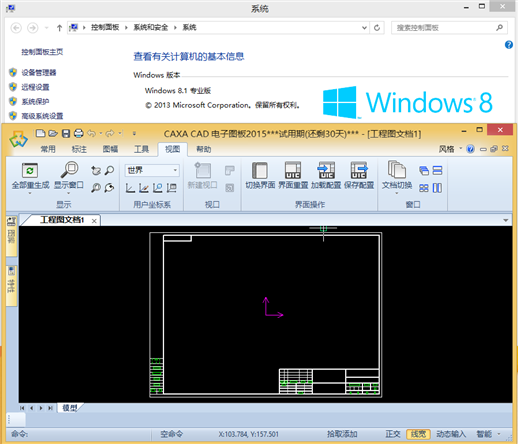
Task: Click the New document icon in CAXA quick access toolbar
Action: tap(41, 133)
